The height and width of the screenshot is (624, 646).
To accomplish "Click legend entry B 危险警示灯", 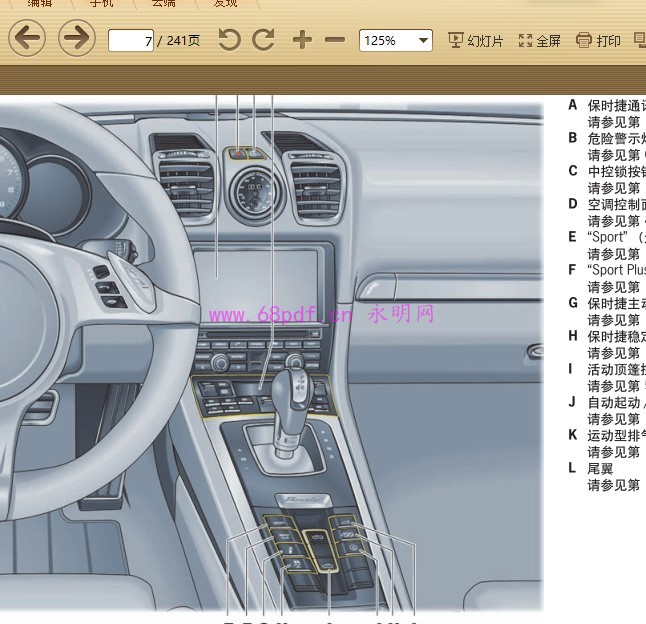I will (607, 138).
